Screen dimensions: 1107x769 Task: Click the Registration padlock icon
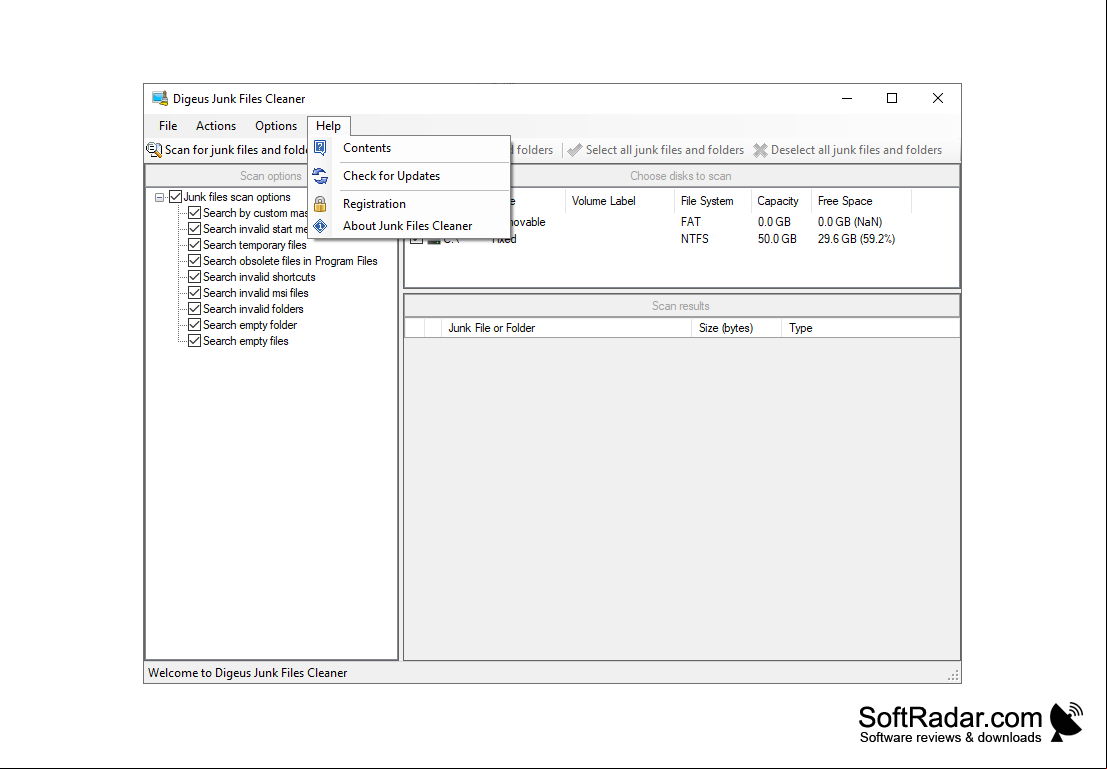320,204
